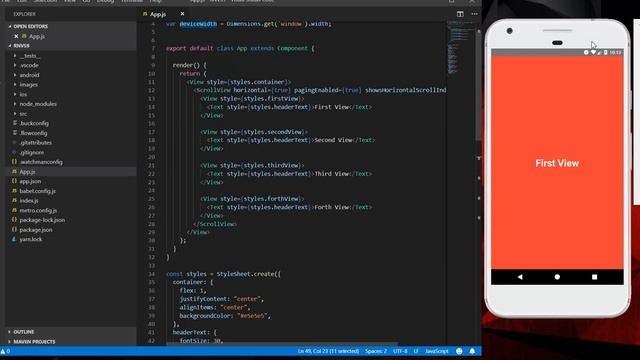Viewport: 640px width, 360px height.
Task: Change line ending via LF indicator
Action: coord(416,351)
